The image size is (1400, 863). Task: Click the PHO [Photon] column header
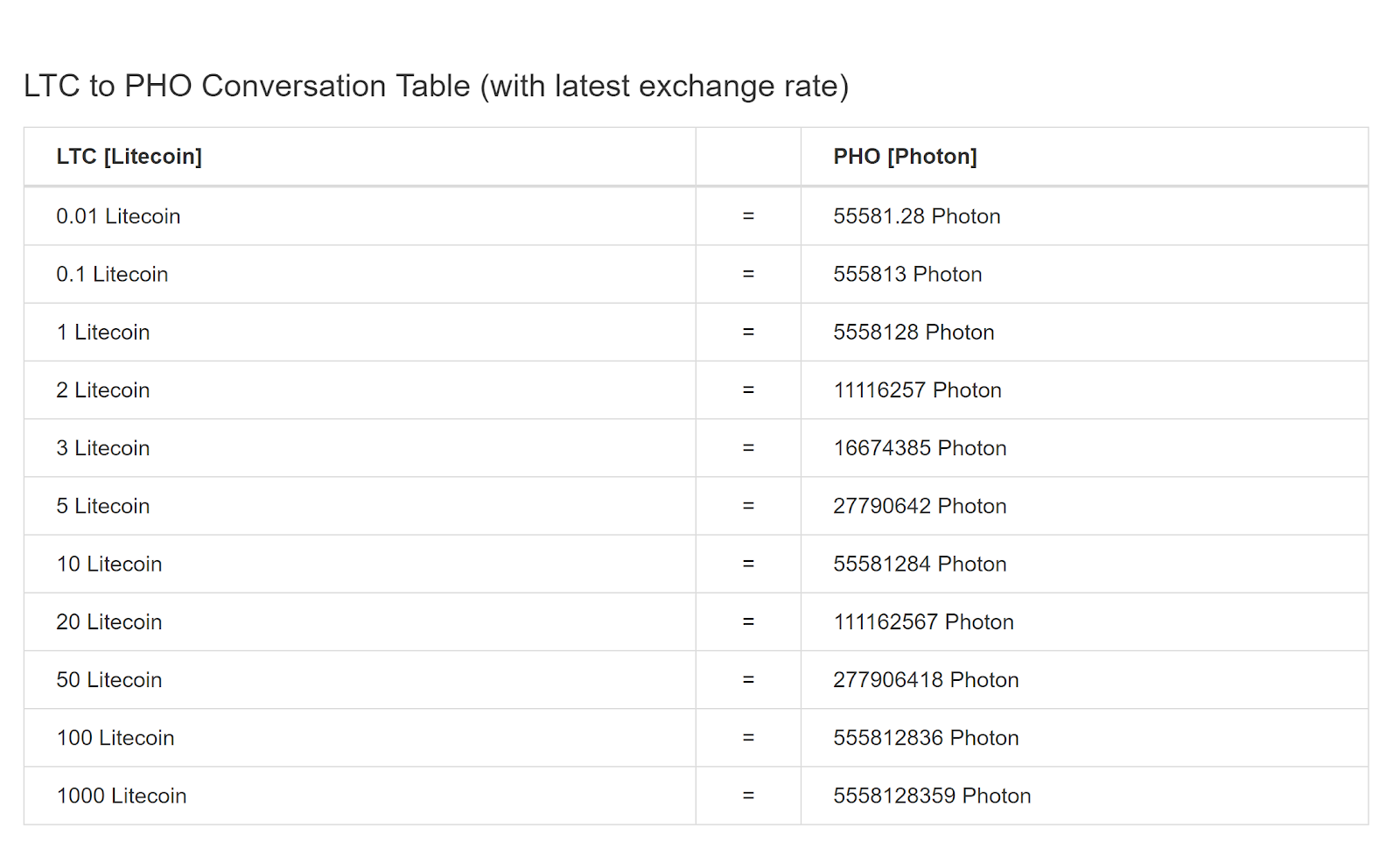(905, 157)
